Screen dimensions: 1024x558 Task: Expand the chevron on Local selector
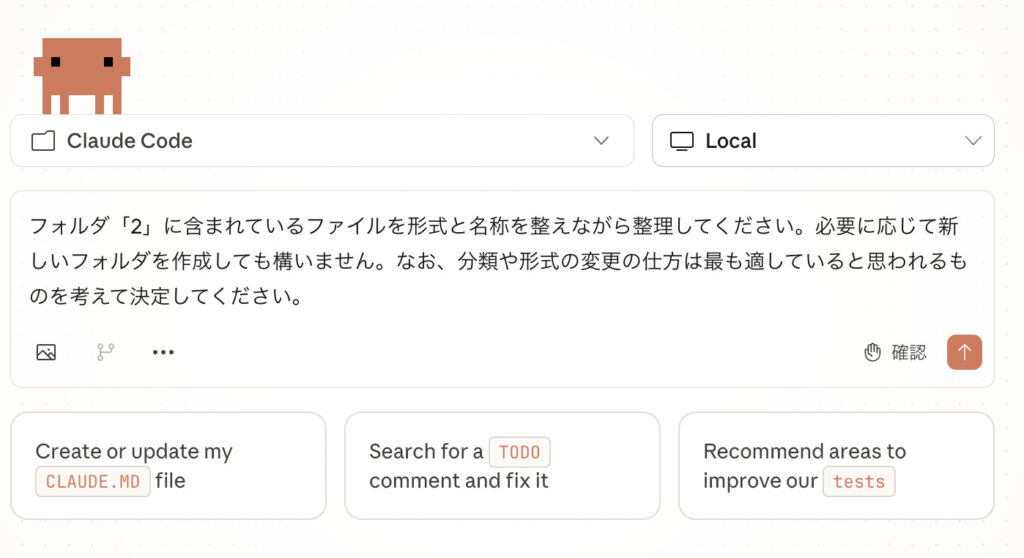pos(973,141)
